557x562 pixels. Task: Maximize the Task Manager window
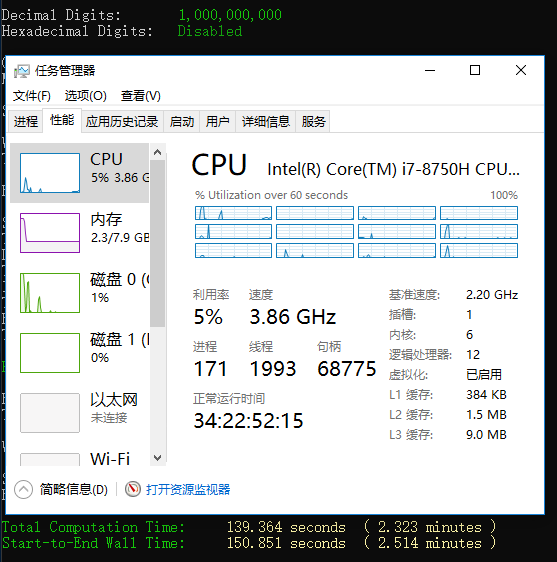point(475,70)
